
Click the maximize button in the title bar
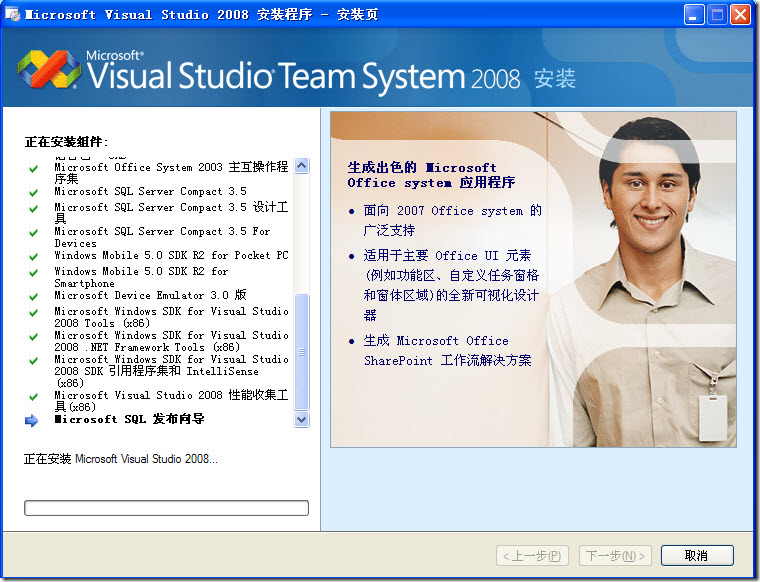[717, 15]
